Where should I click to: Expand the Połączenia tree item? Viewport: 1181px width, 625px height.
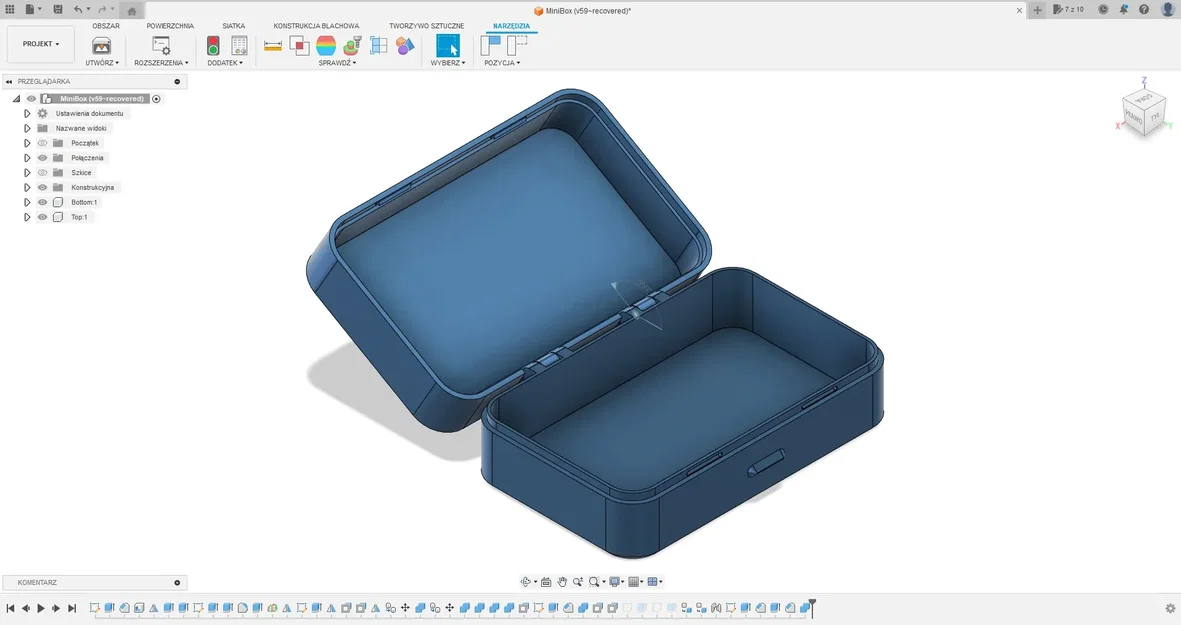pos(27,158)
